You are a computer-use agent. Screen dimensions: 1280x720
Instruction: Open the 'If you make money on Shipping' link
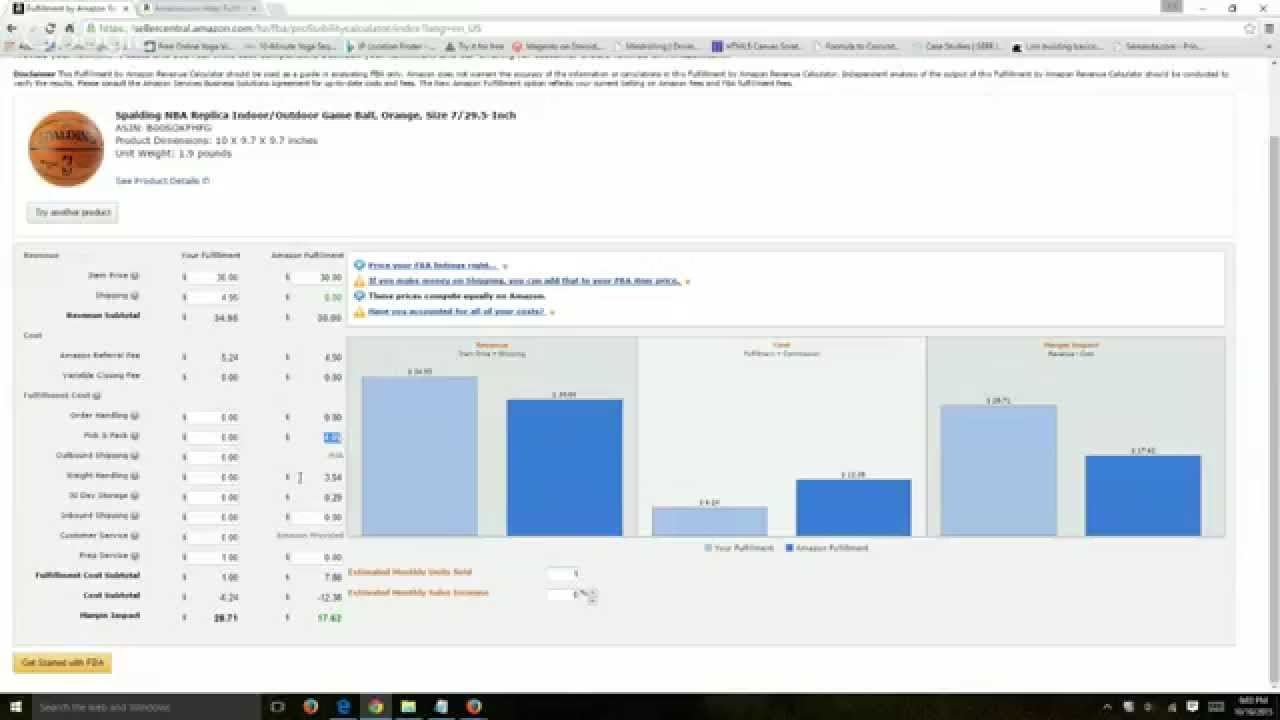coord(524,282)
